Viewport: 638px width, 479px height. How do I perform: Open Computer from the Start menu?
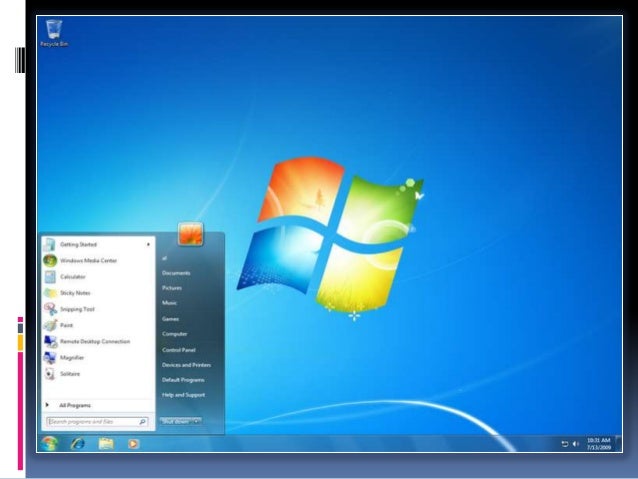pos(175,334)
